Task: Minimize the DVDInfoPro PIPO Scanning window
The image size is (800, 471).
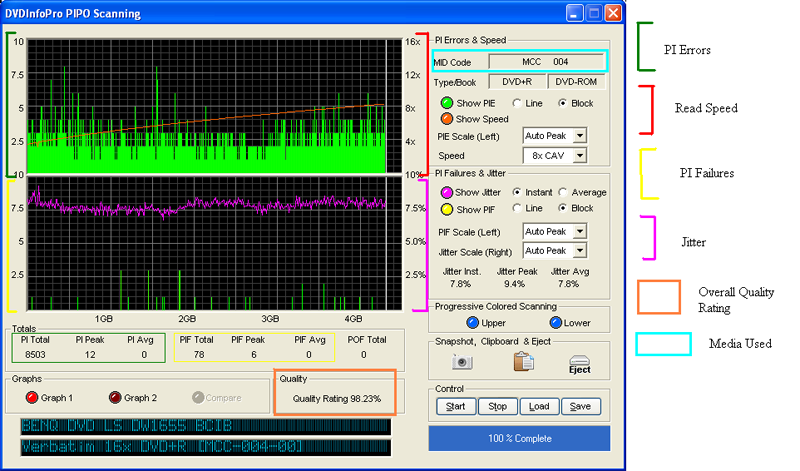Action: click(x=574, y=13)
